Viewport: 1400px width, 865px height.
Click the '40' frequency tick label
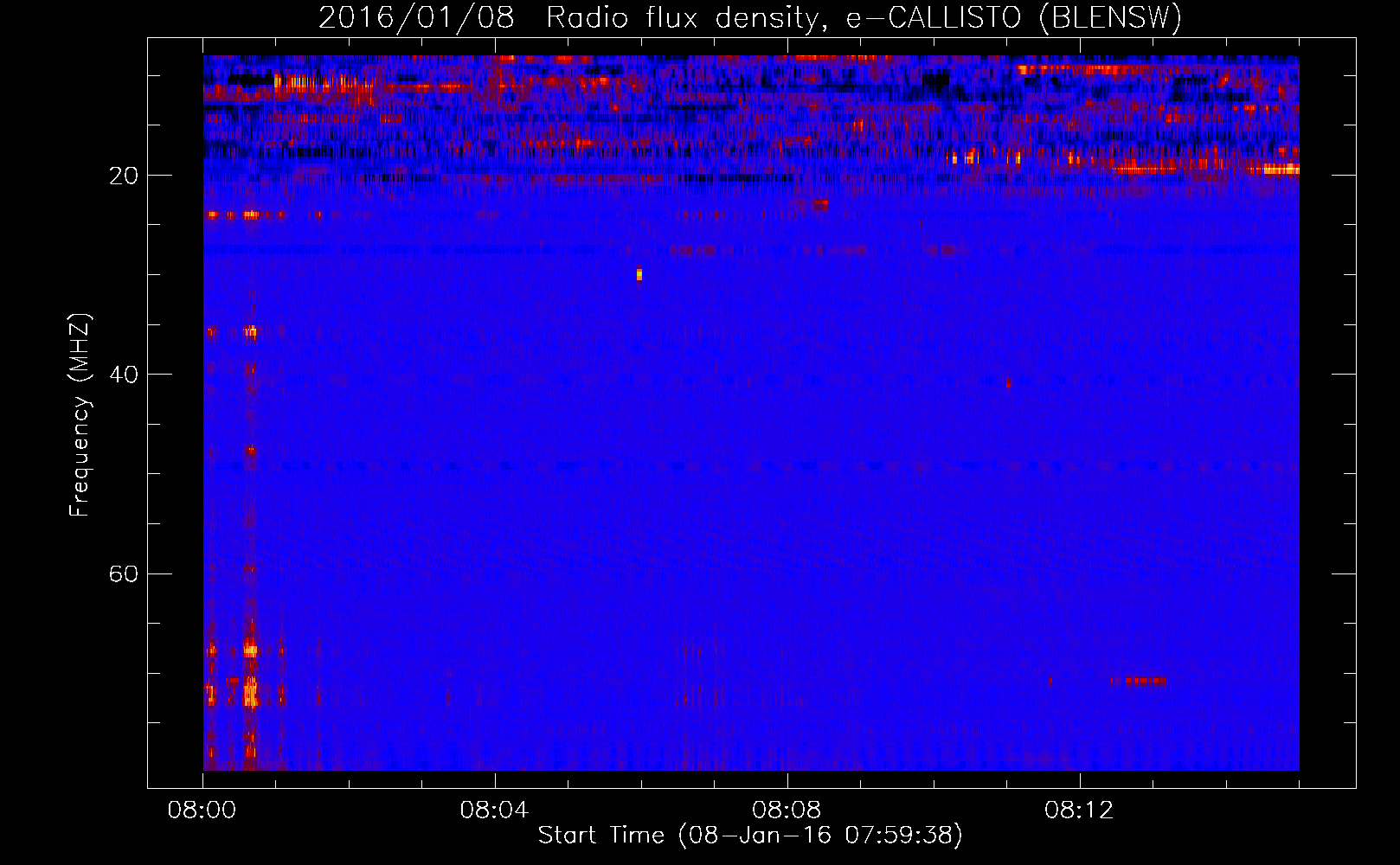[124, 375]
